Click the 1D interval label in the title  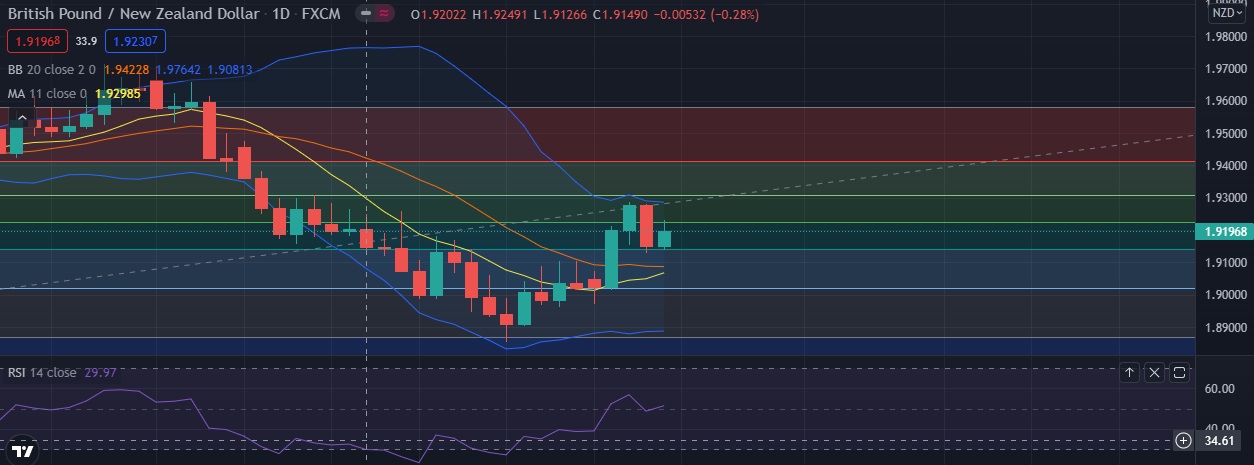coord(282,15)
